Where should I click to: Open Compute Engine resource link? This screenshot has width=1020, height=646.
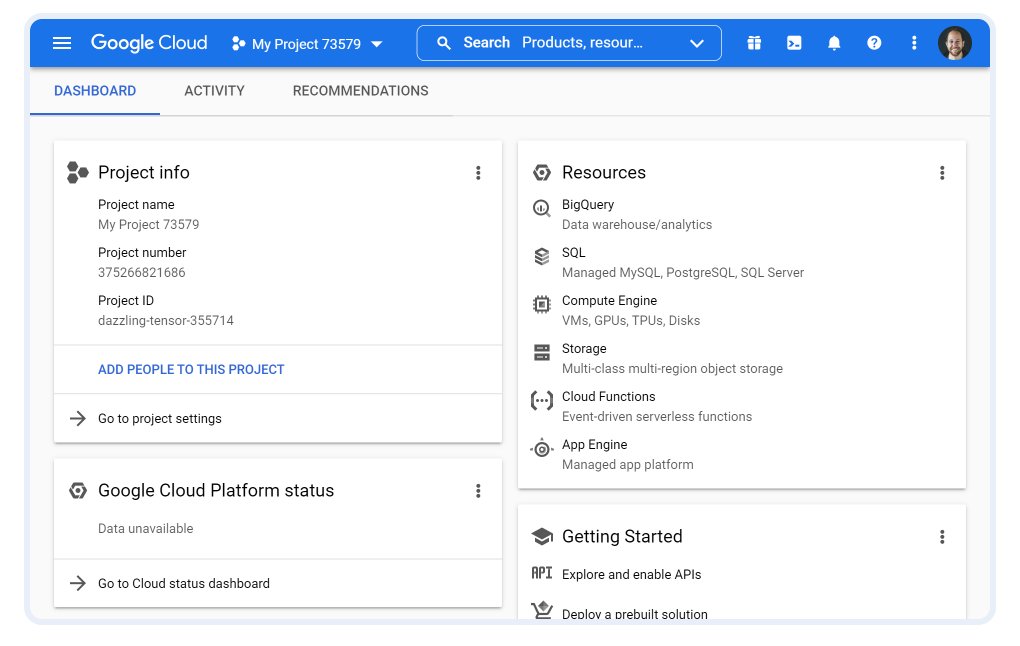(x=610, y=301)
